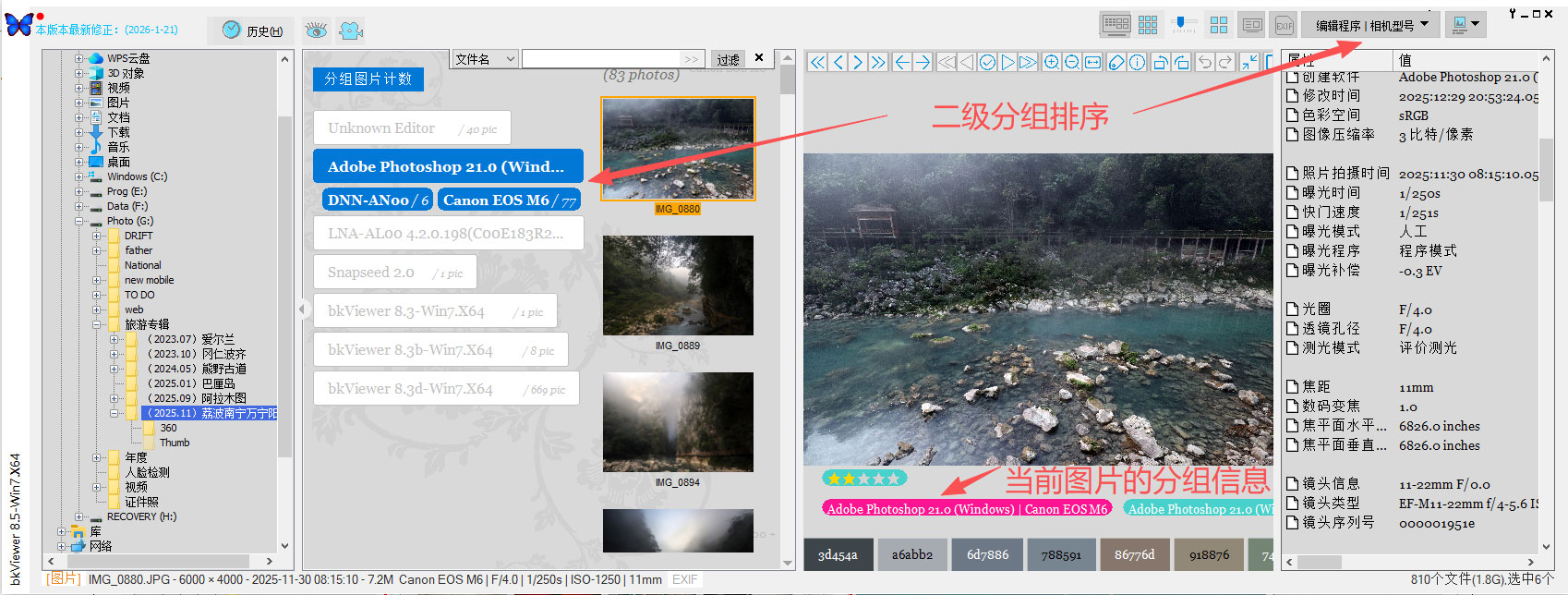The height and width of the screenshot is (595, 1568).
Task: Toggle the eye preview icon
Action: [316, 30]
